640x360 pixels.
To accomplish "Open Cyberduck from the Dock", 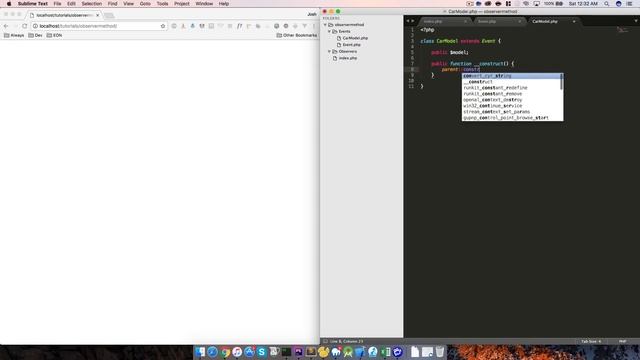I will click(323, 352).
